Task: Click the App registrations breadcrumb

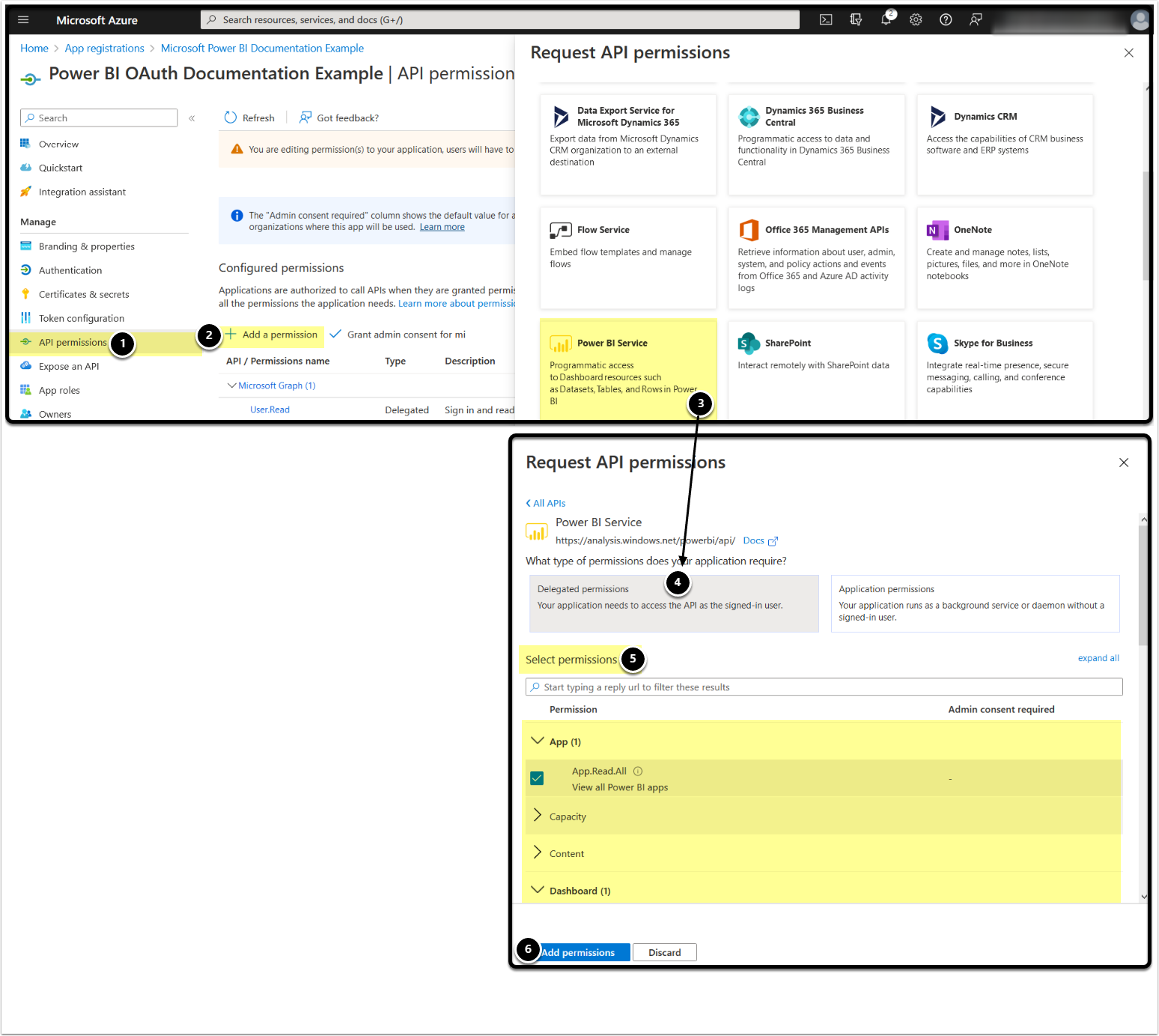Action: (105, 48)
